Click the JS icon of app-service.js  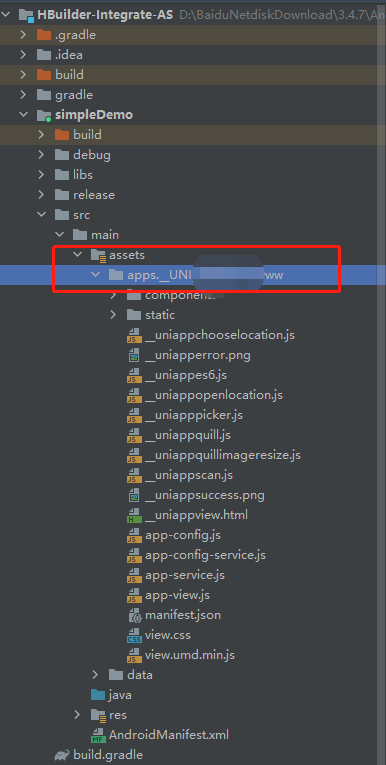(x=134, y=575)
